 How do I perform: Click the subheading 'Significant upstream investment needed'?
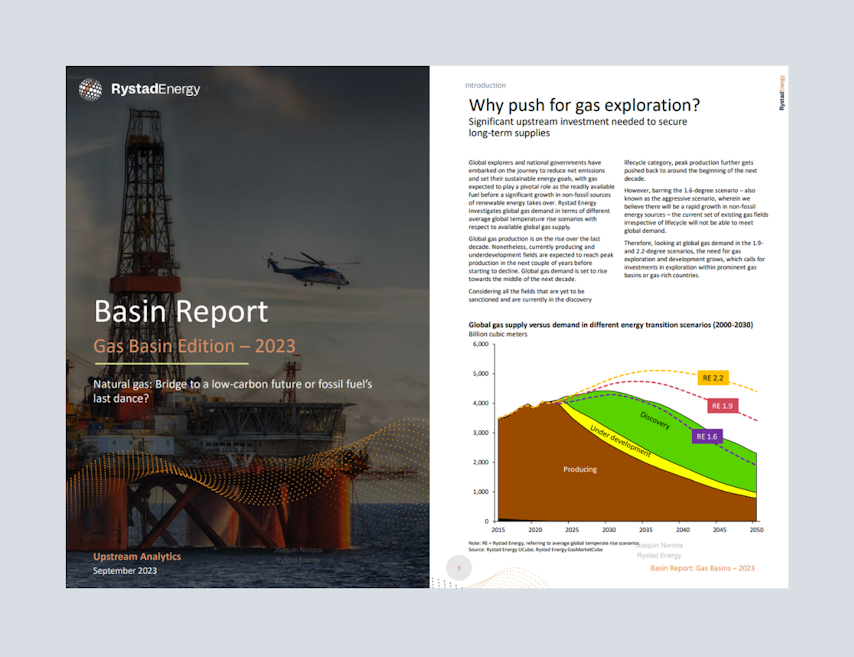tap(577, 127)
